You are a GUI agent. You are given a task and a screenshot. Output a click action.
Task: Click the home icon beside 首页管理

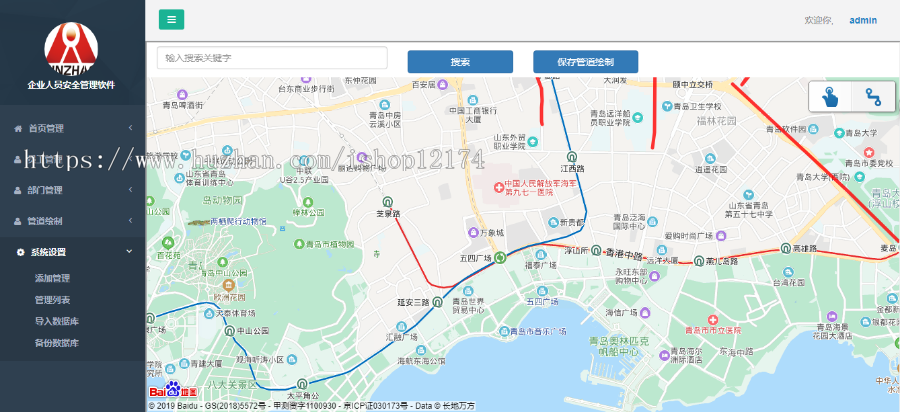pos(17,128)
